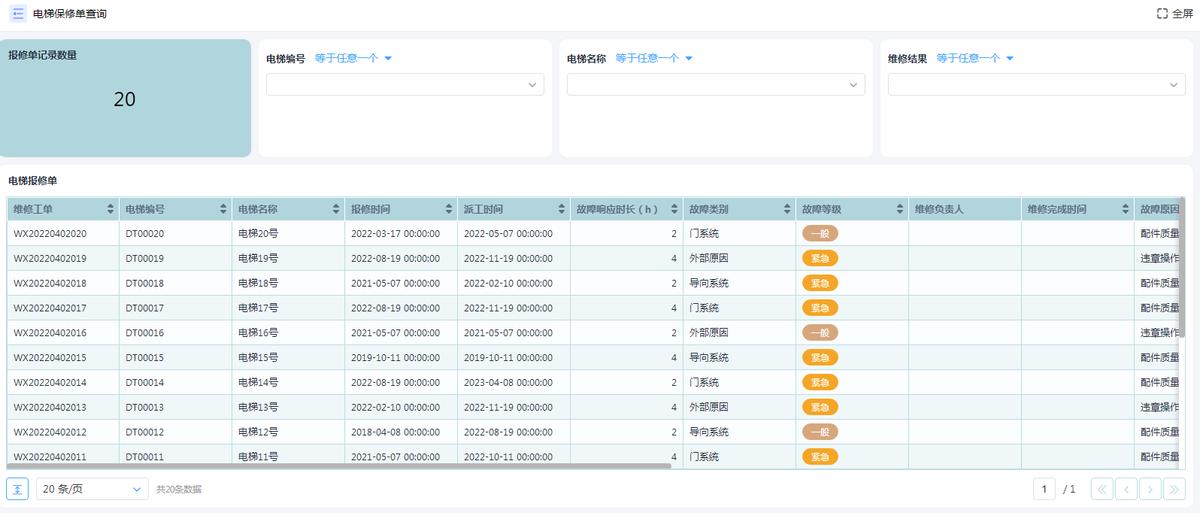This screenshot has width=1200, height=513.
Task: Sort by 报修时间 column icon
Action: [448, 209]
